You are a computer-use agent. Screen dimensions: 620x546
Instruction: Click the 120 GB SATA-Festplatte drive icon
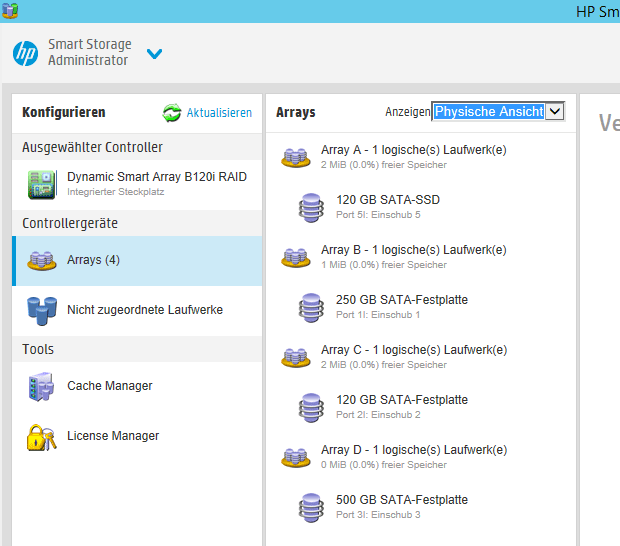click(311, 408)
